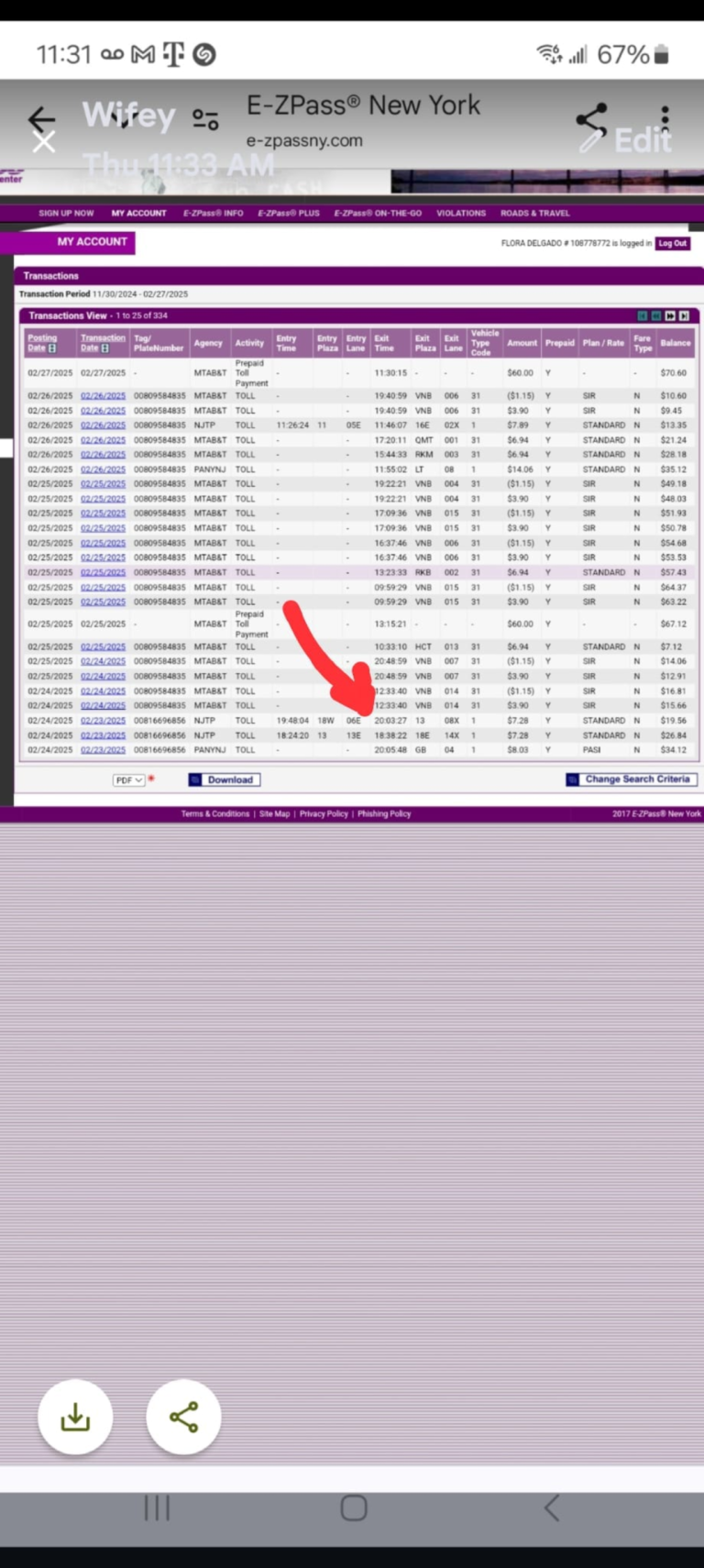This screenshot has height=1568, width=704.
Task: Click sort icon beside Transaction Date
Action: pyautogui.click(x=105, y=348)
